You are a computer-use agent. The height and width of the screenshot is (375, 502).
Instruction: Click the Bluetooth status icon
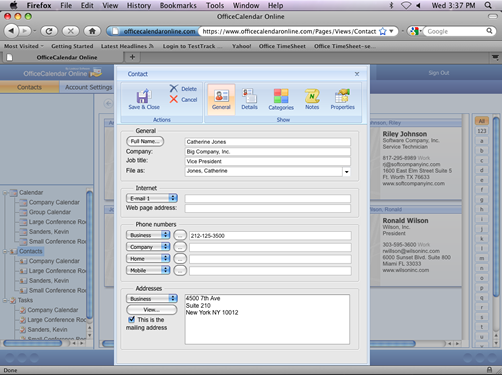pyautogui.click(x=392, y=5)
